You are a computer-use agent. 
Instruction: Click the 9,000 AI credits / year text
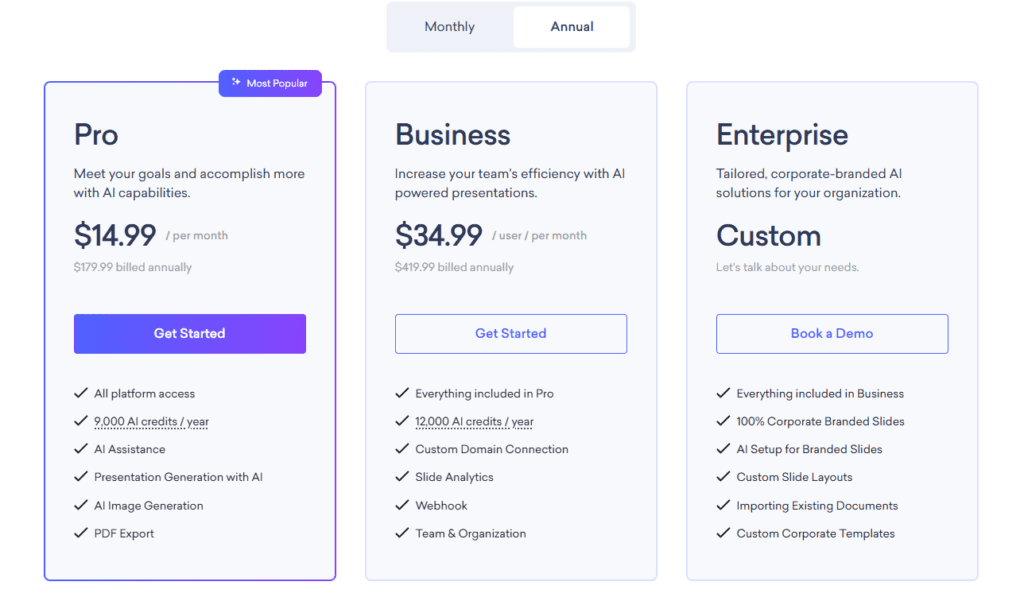pyautogui.click(x=151, y=422)
